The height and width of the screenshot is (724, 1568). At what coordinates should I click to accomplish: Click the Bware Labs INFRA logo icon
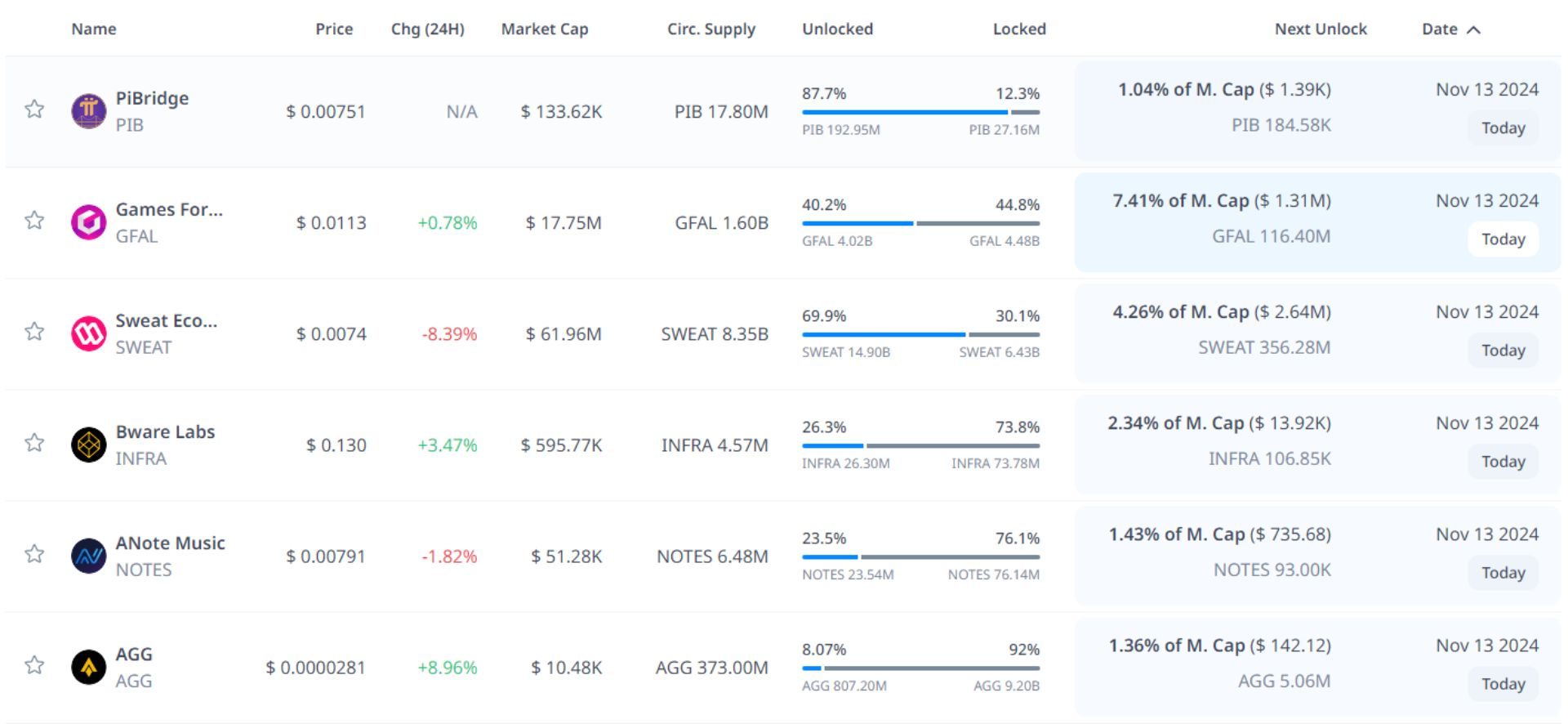88,445
